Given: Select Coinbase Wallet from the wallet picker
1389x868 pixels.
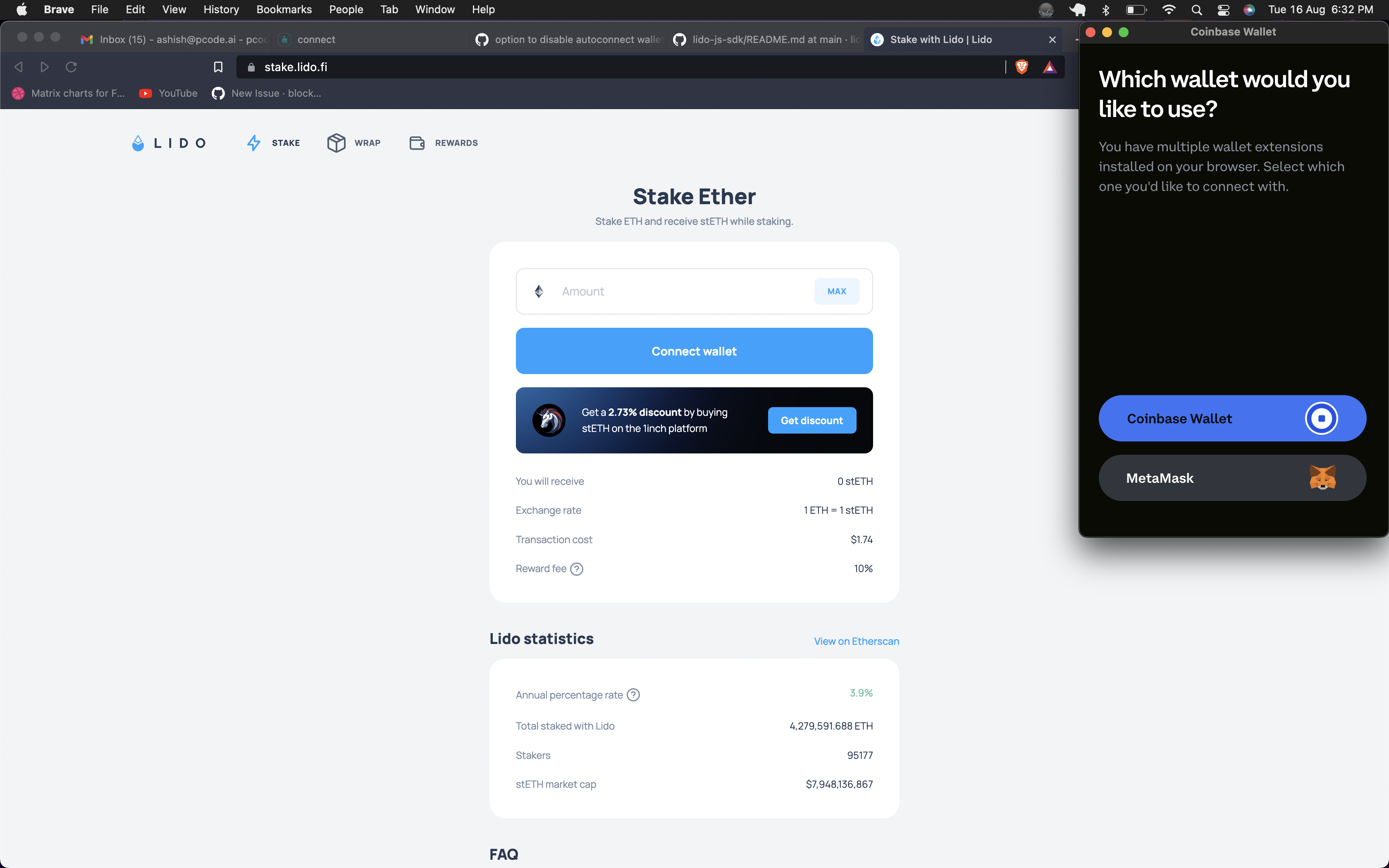Looking at the screenshot, I should click(1232, 418).
